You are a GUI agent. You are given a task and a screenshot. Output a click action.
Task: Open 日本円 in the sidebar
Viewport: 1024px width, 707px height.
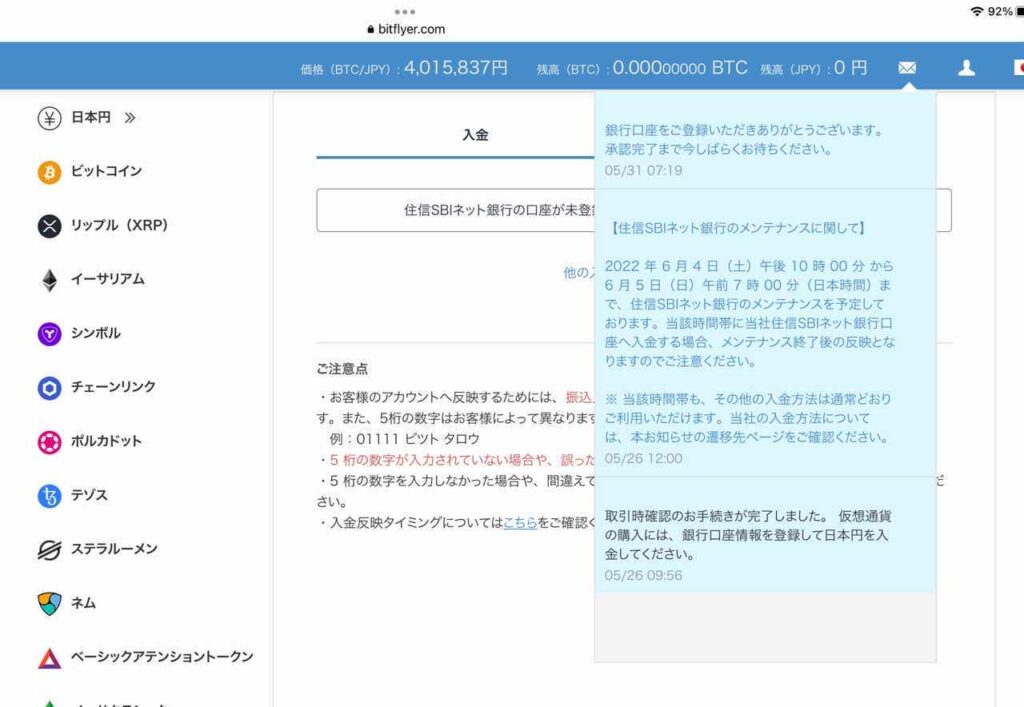90,118
